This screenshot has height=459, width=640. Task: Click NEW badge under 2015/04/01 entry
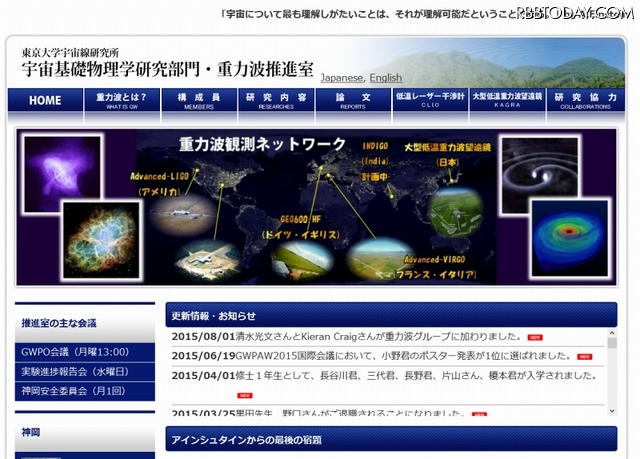tap(245, 395)
